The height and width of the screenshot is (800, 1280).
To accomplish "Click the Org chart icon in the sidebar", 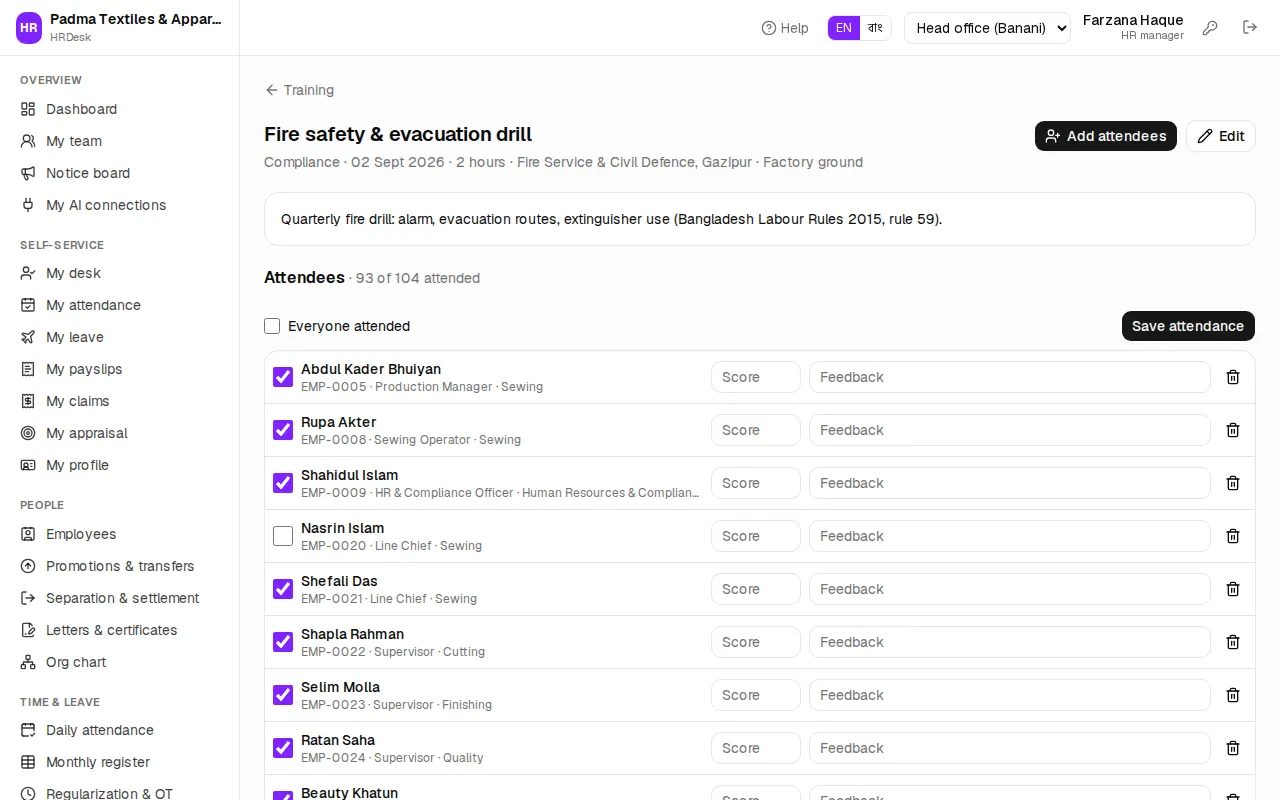I will coord(28,662).
